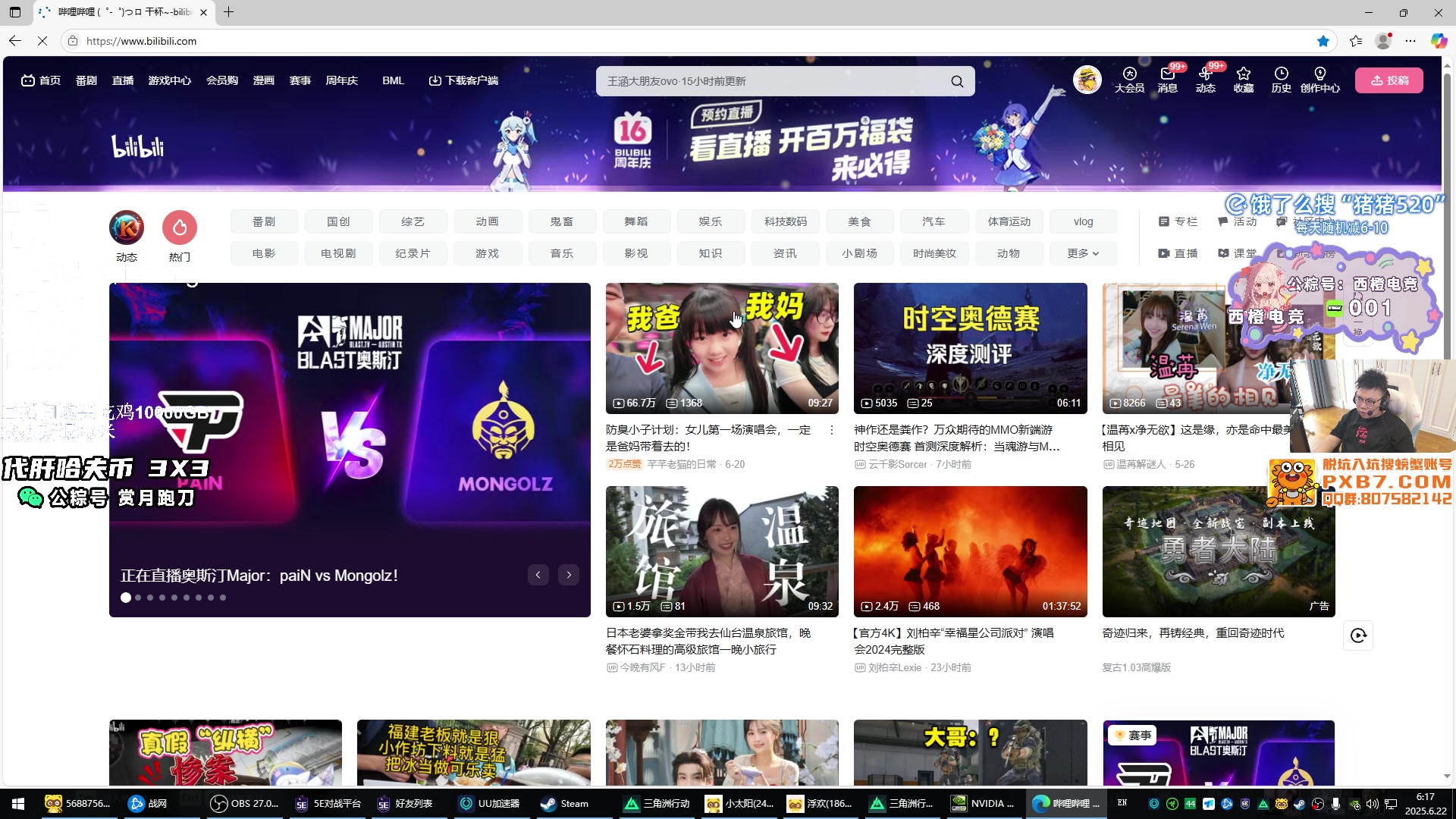
Task: Open the tab actions menu icon
Action: pyautogui.click(x=15, y=12)
